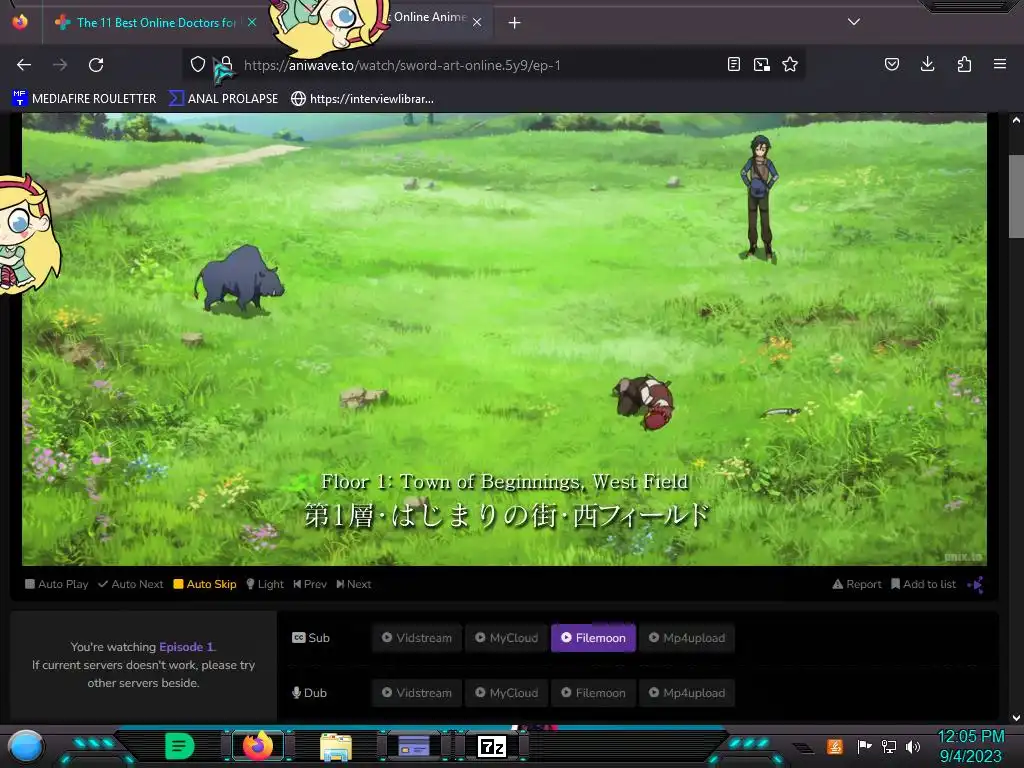Open the volume speaker tray icon

[913, 746]
